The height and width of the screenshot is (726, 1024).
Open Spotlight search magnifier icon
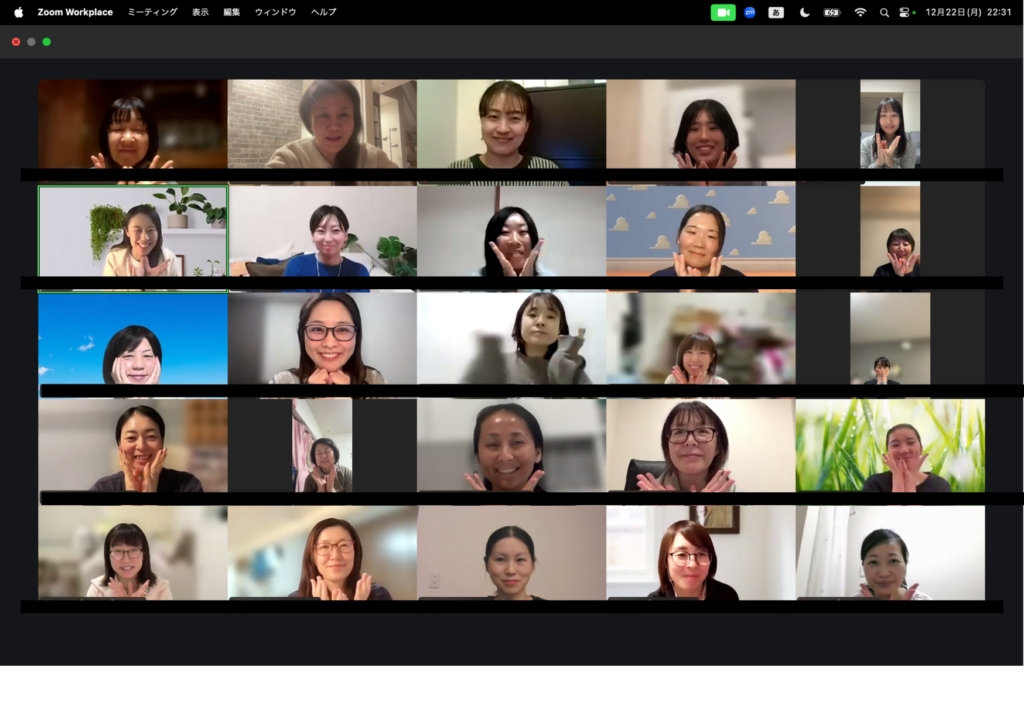pyautogui.click(x=884, y=12)
